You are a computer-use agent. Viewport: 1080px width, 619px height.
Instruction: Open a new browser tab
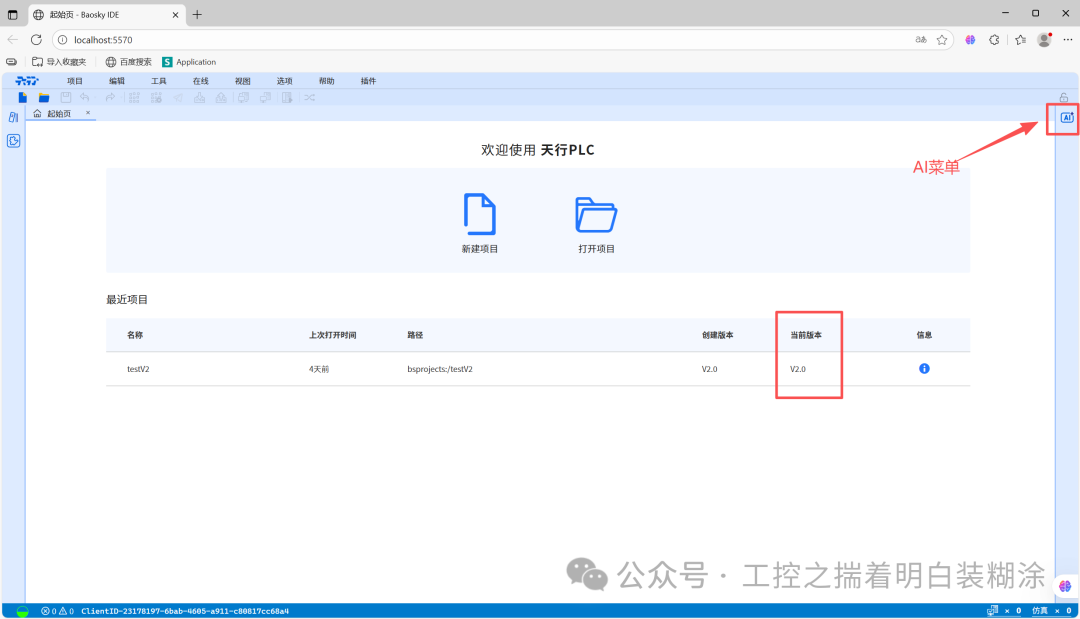pos(197,14)
